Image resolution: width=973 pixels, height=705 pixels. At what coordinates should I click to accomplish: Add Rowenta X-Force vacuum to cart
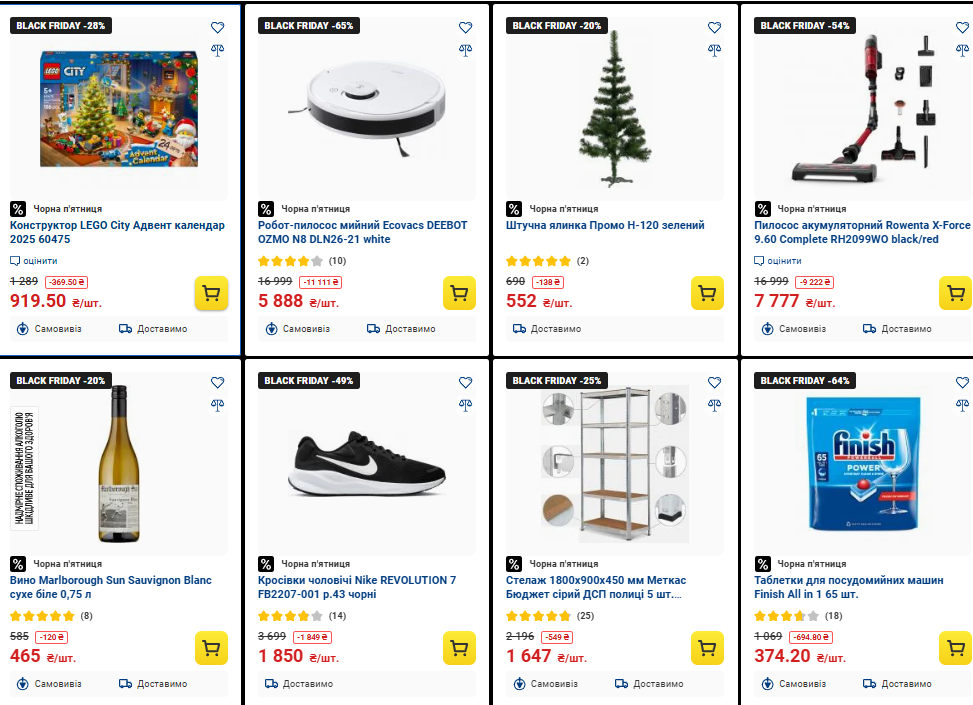click(x=955, y=293)
